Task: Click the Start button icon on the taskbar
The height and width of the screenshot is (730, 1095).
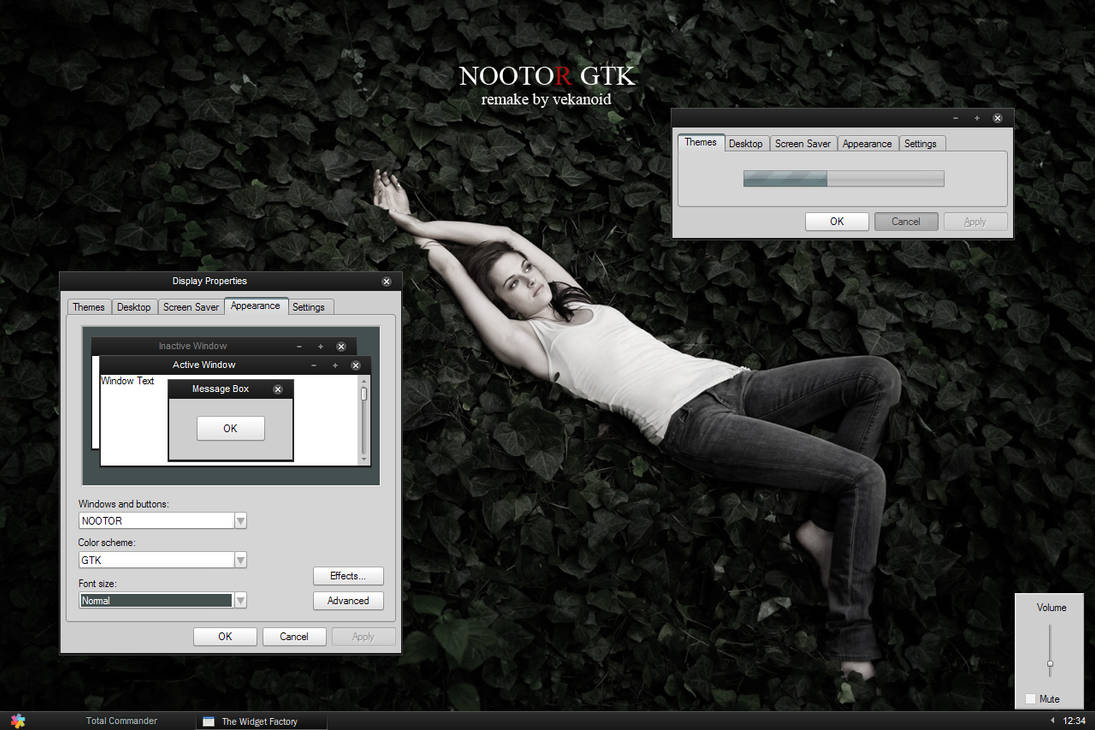Action: coord(17,720)
